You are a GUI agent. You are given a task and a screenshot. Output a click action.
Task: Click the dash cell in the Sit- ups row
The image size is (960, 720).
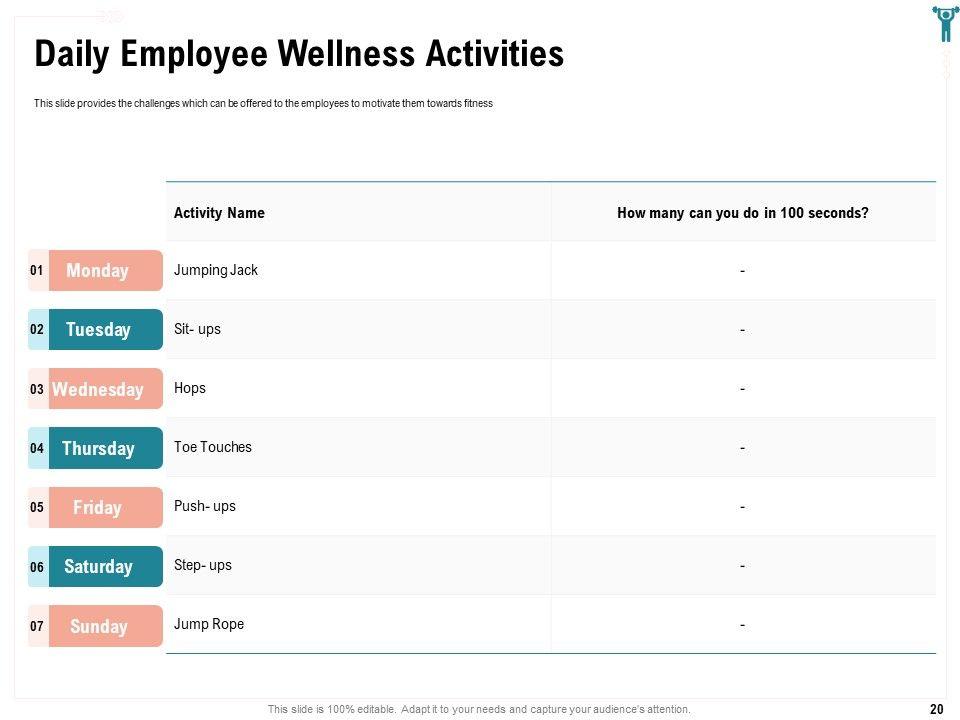point(742,330)
